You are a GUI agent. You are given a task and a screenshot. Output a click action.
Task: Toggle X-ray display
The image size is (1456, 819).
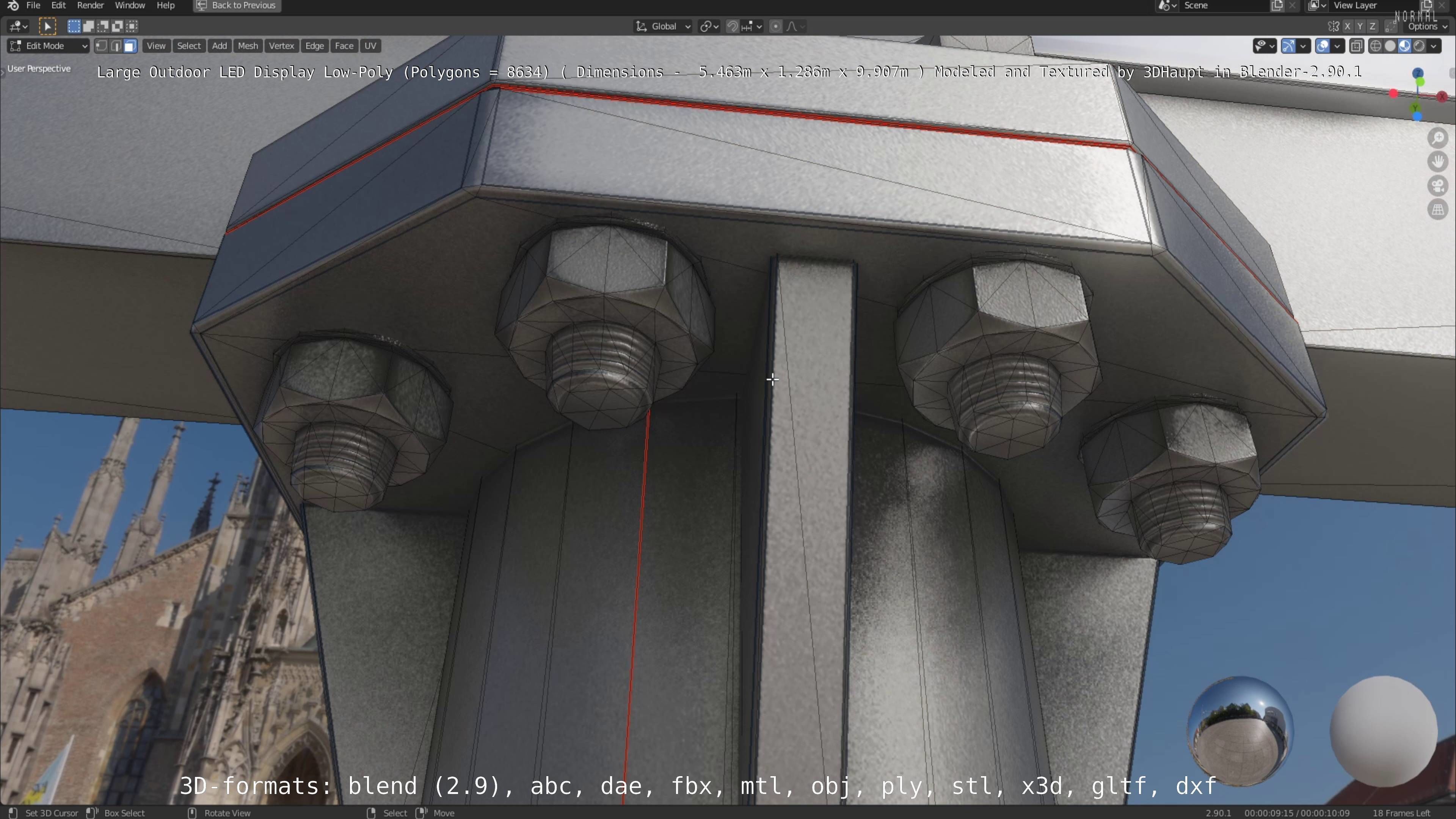pyautogui.click(x=1356, y=46)
